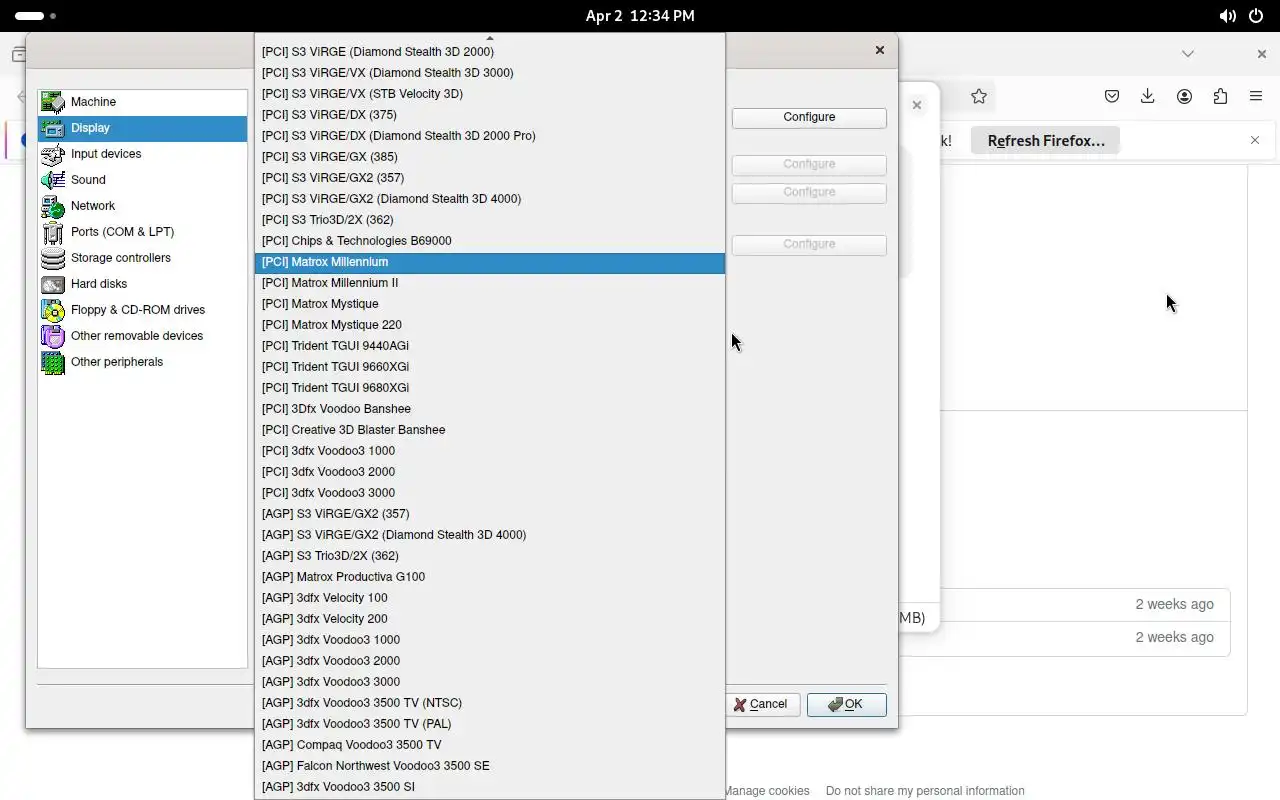Click Firefox bookmark star icon
Screen dimensions: 1280x800
click(x=979, y=96)
